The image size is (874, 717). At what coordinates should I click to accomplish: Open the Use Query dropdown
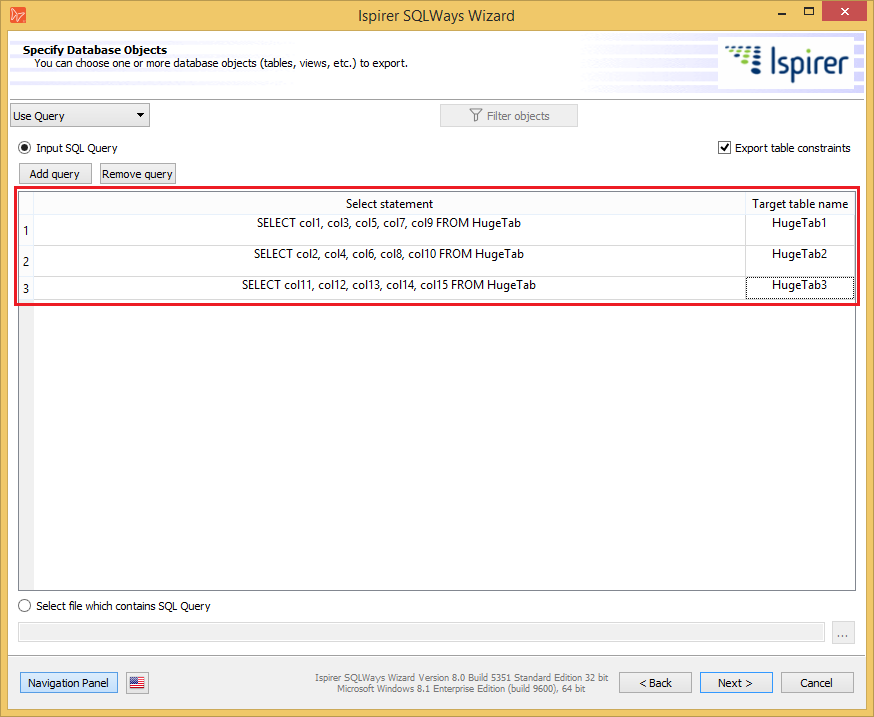[79, 116]
